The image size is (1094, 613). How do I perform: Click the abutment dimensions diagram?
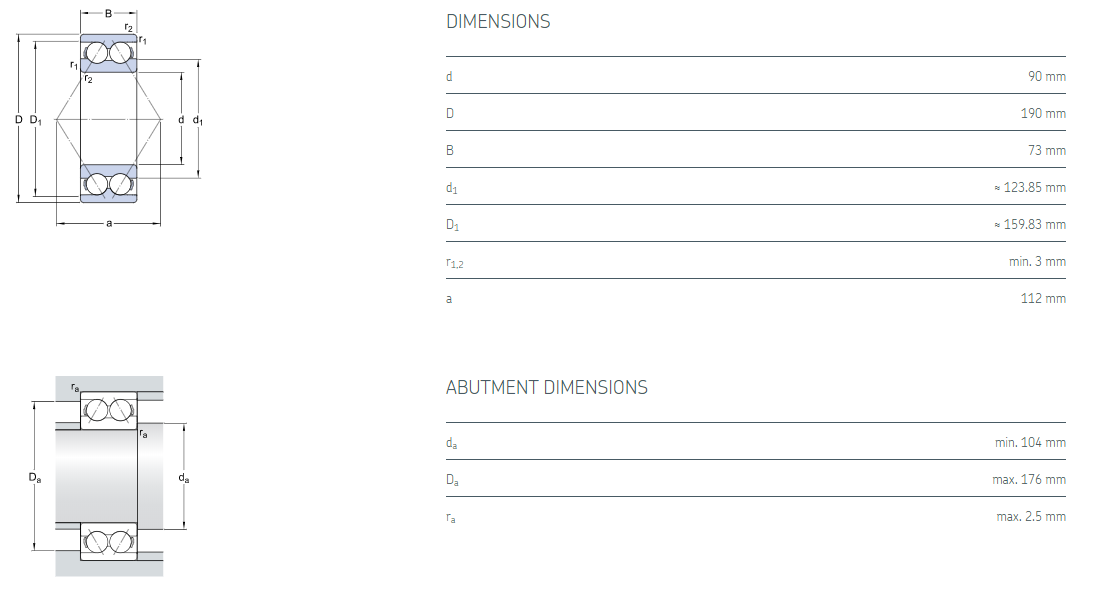pyautogui.click(x=108, y=477)
